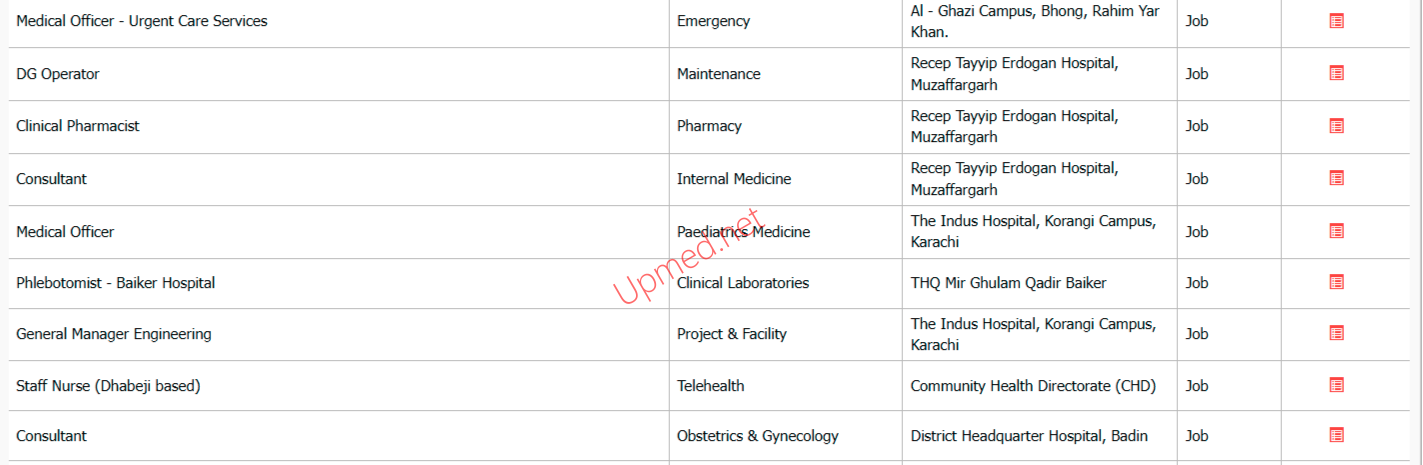Click details icon for Paediatrics Medical Officer
The height and width of the screenshot is (465, 1423).
1336,231
